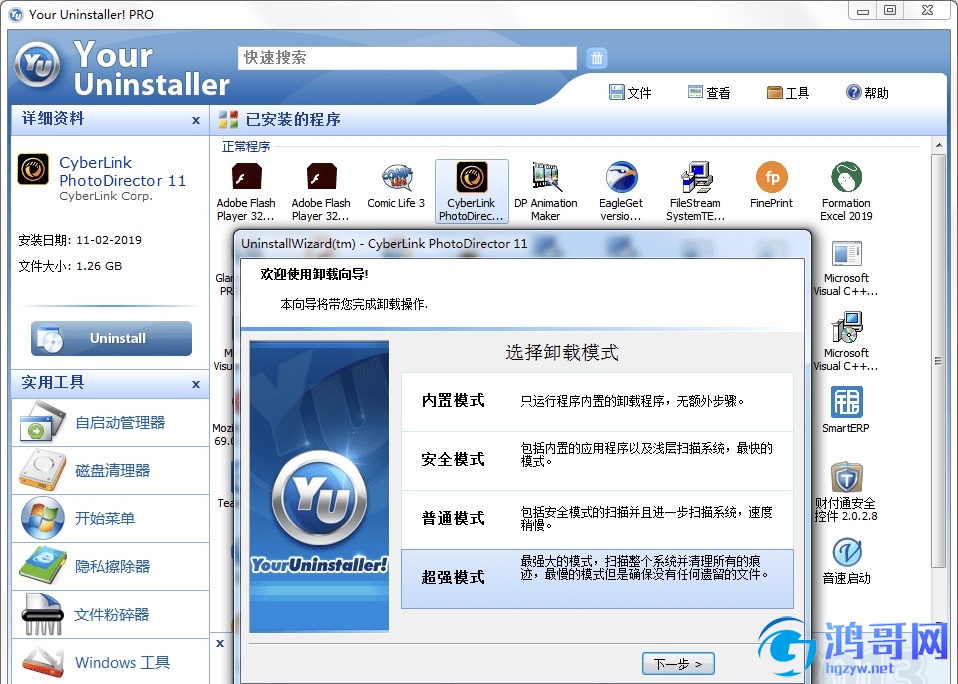Select the FinePrint program icon
The height and width of the screenshot is (684, 958).
(x=772, y=177)
